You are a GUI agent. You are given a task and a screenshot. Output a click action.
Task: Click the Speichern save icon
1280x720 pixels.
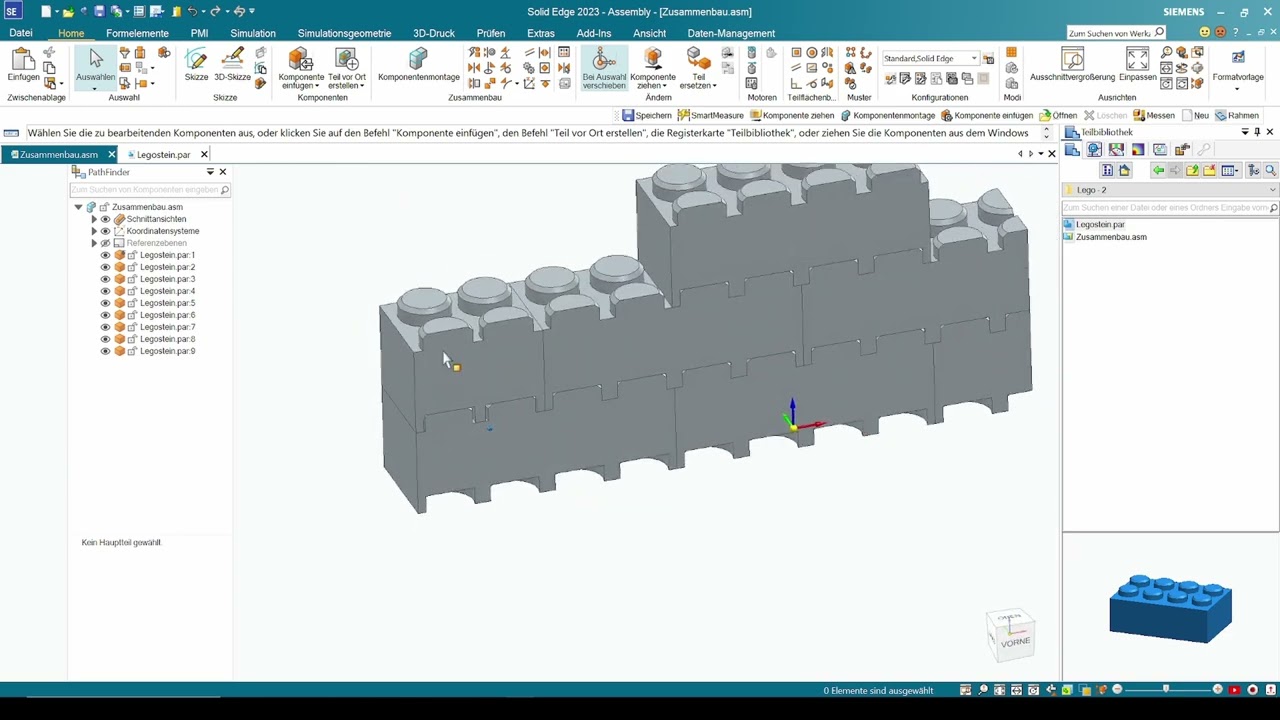point(646,115)
